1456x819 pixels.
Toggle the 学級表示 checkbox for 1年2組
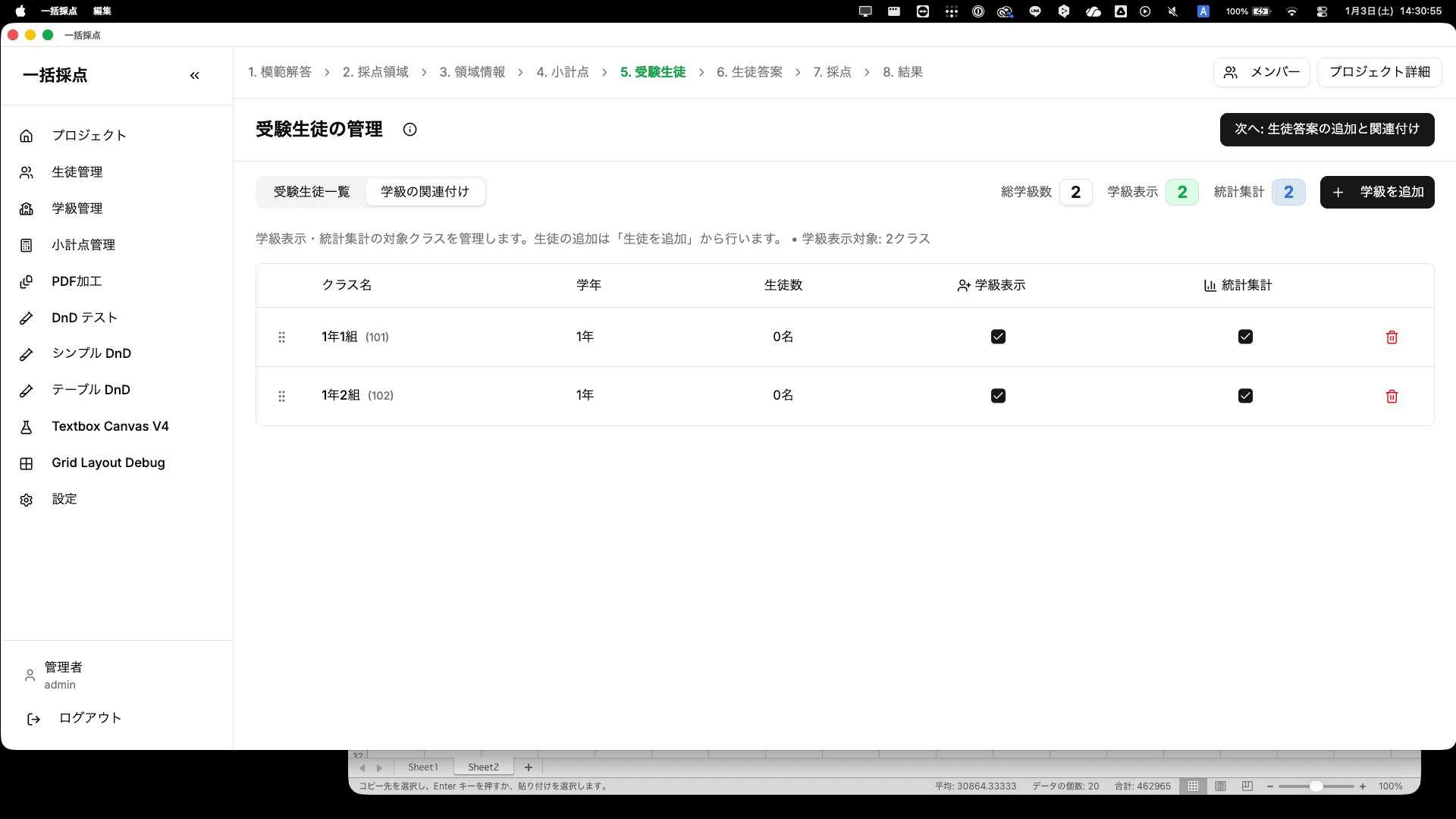(999, 395)
